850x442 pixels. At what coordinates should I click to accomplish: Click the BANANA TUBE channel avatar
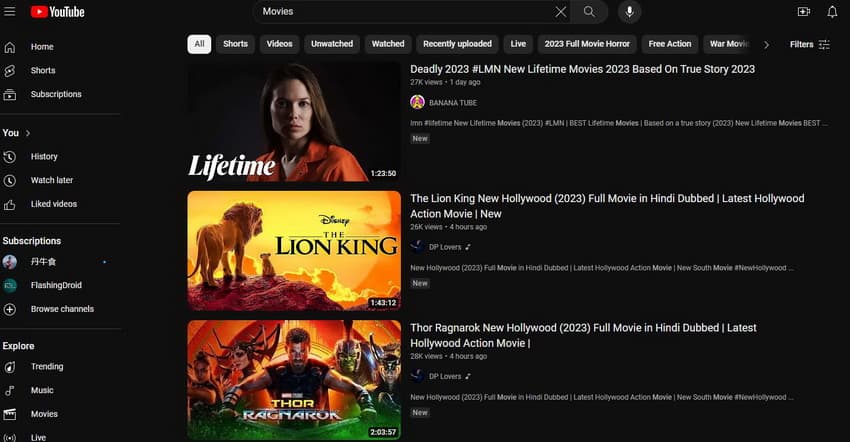[x=417, y=102]
